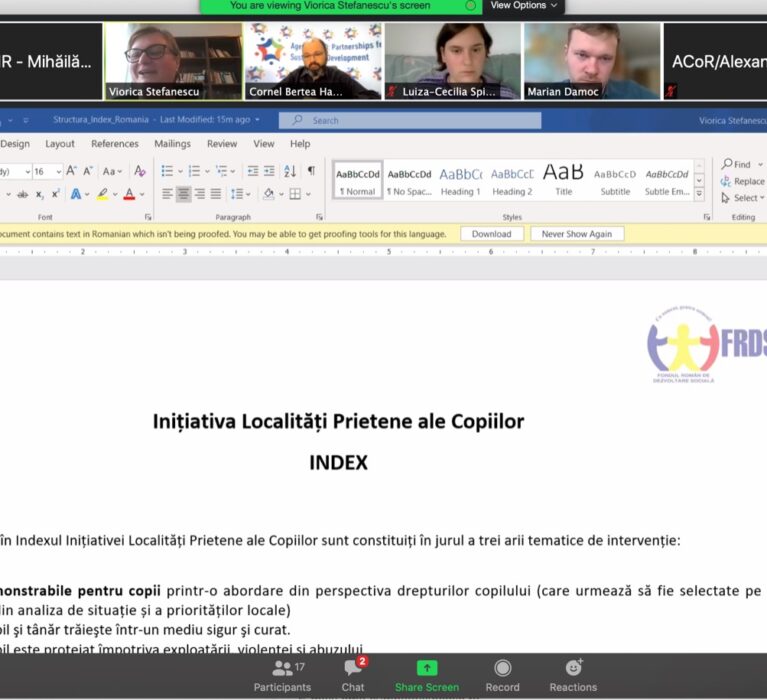Click the Text Effects icon
Viewport: 767px width, 700px height.
(76, 194)
